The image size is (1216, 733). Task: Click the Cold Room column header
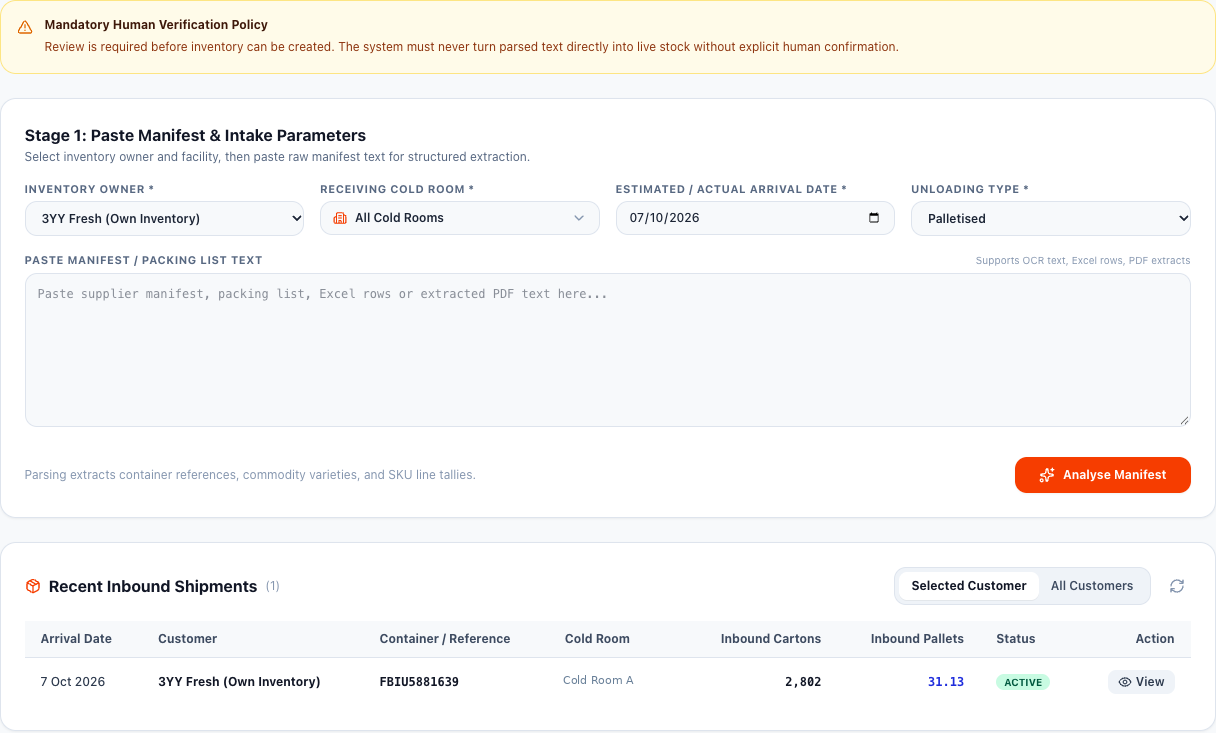click(597, 639)
